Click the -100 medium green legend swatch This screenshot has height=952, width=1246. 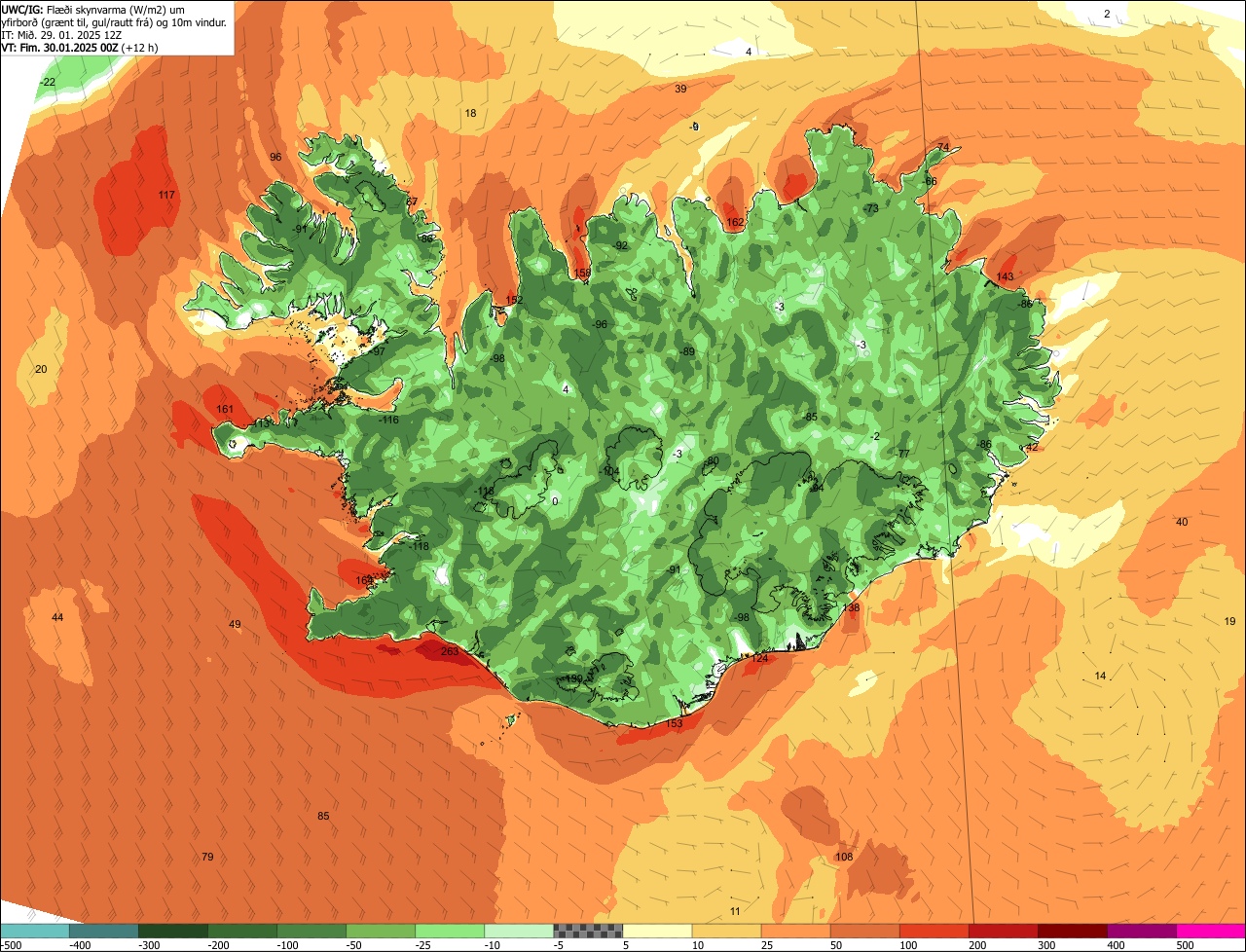pyautogui.click(x=311, y=931)
